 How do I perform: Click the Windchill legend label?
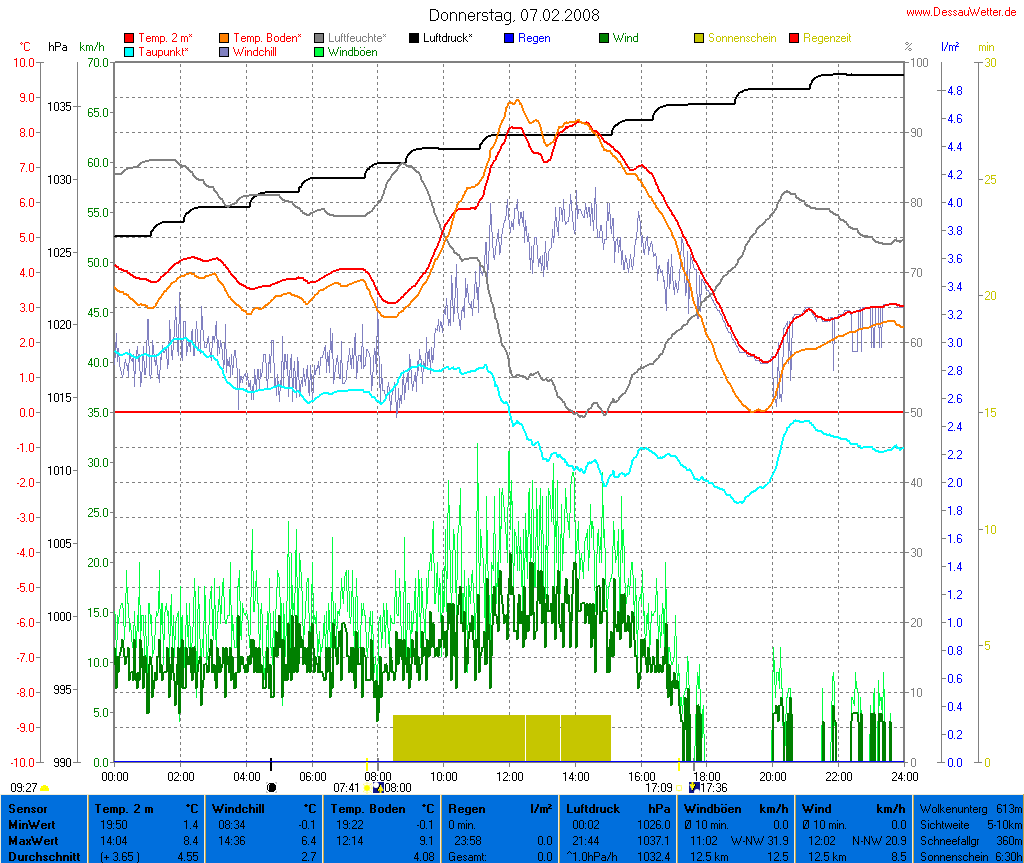(256, 51)
